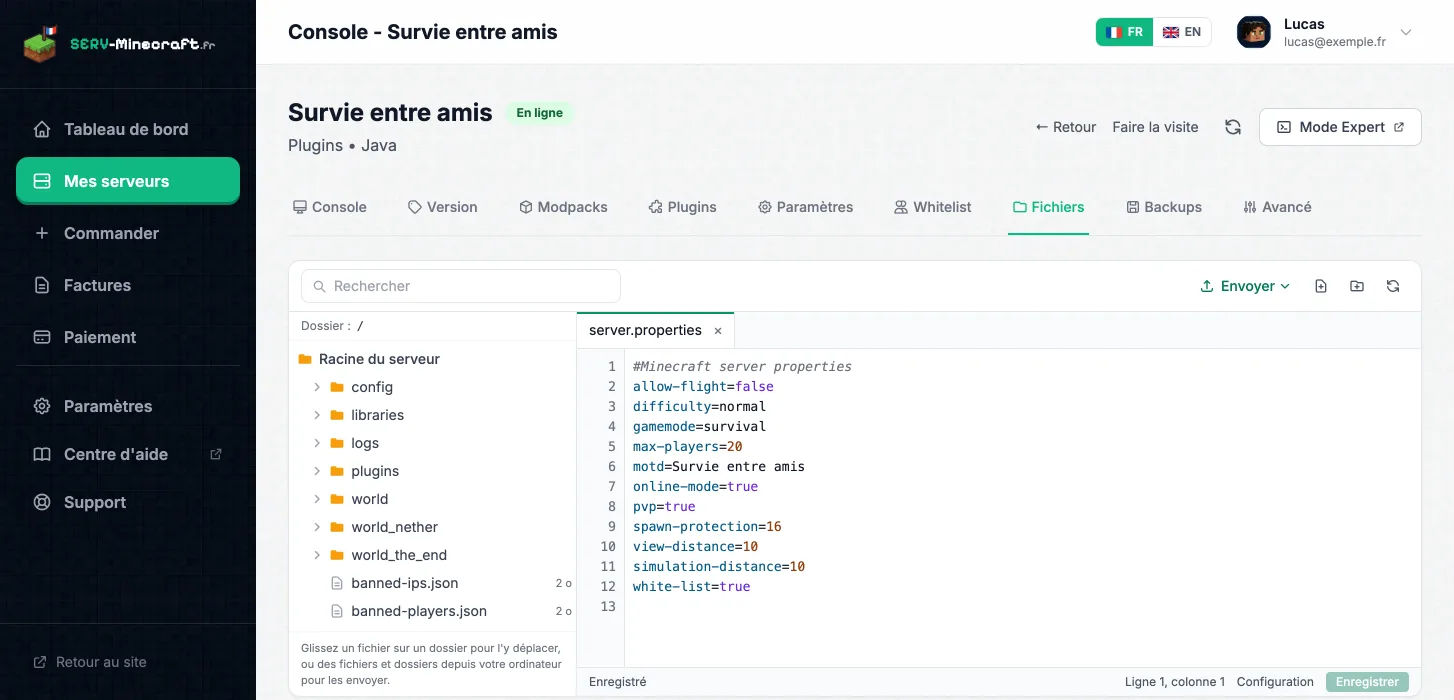Close the server.properties editor tab

point(718,331)
